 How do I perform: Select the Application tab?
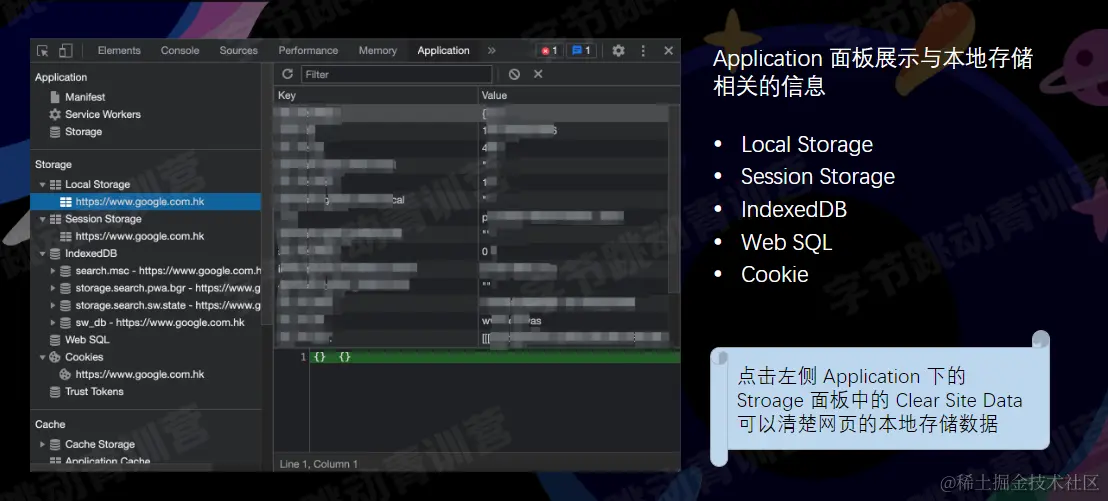pos(443,51)
